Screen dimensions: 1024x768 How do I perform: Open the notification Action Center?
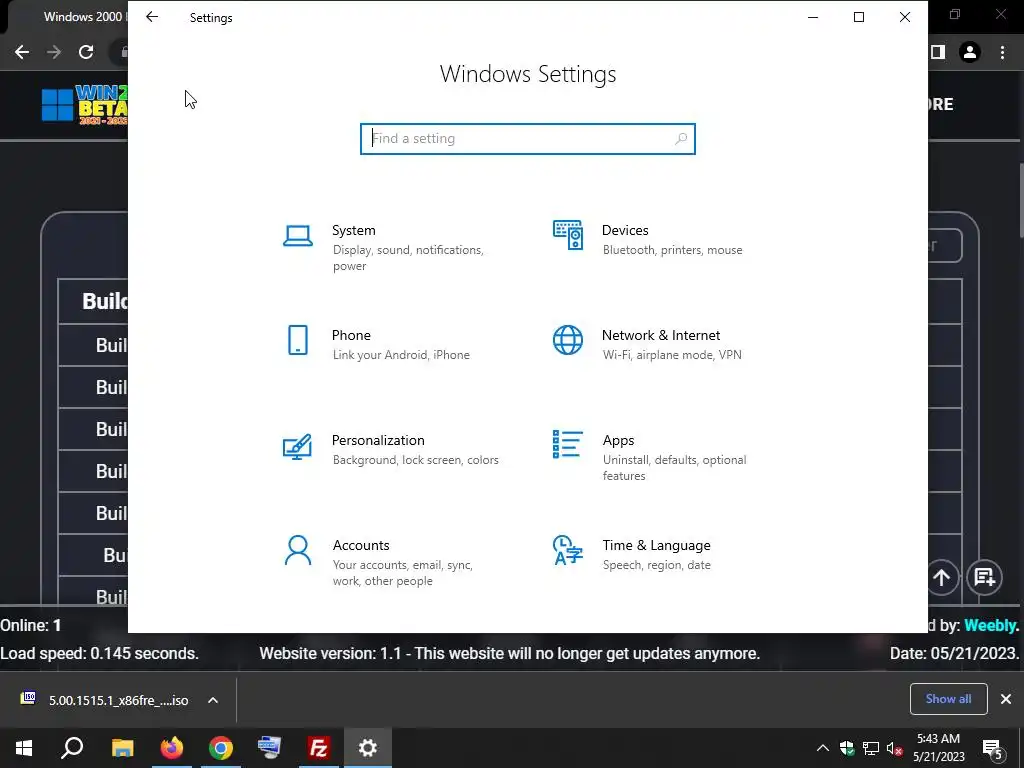(x=993, y=749)
